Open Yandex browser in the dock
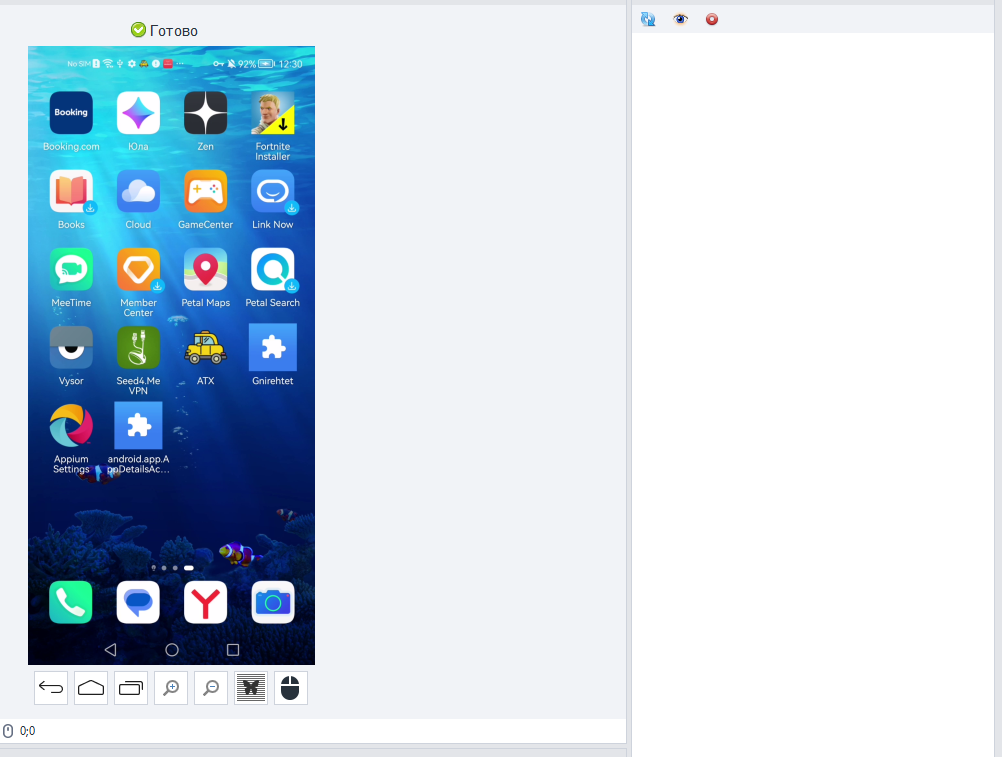Viewport: 1002px width, 757px height. tap(205, 602)
